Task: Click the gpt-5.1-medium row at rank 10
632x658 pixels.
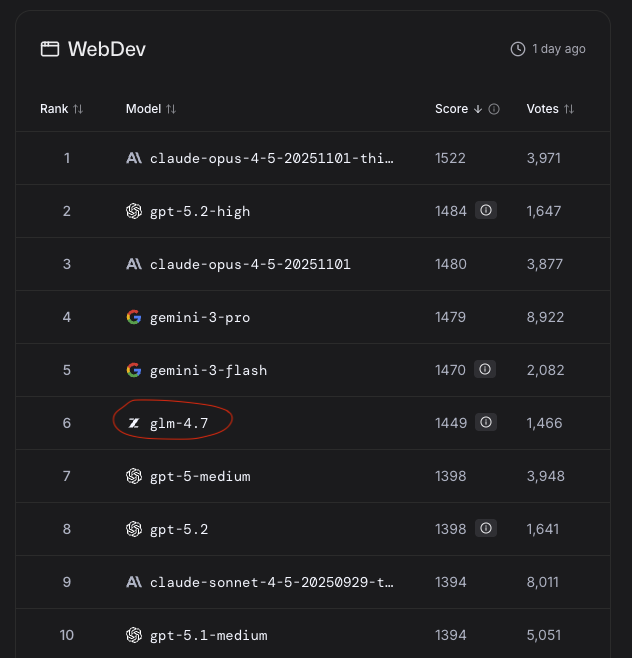Action: click(208, 635)
